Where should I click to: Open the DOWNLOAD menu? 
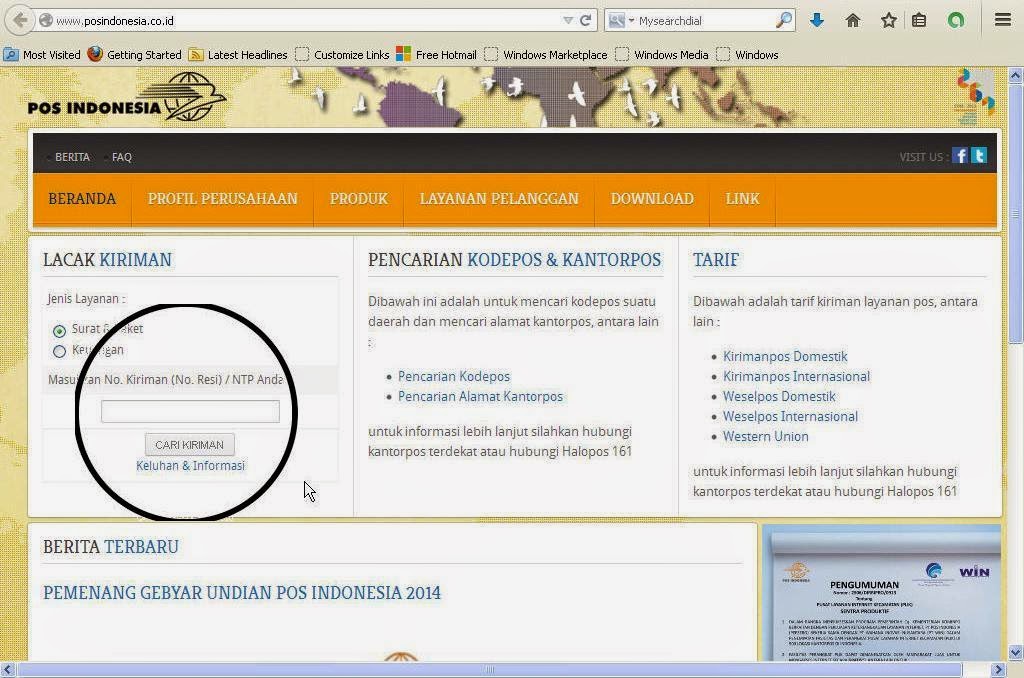coord(652,199)
